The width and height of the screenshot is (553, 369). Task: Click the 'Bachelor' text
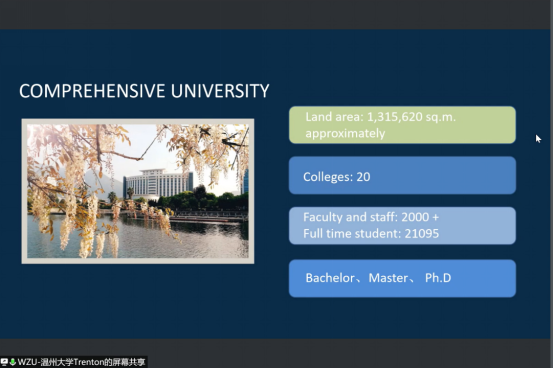point(330,278)
